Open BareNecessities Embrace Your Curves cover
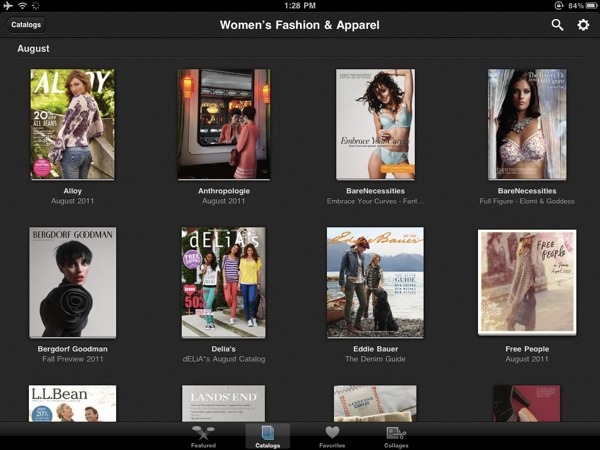 click(x=375, y=124)
